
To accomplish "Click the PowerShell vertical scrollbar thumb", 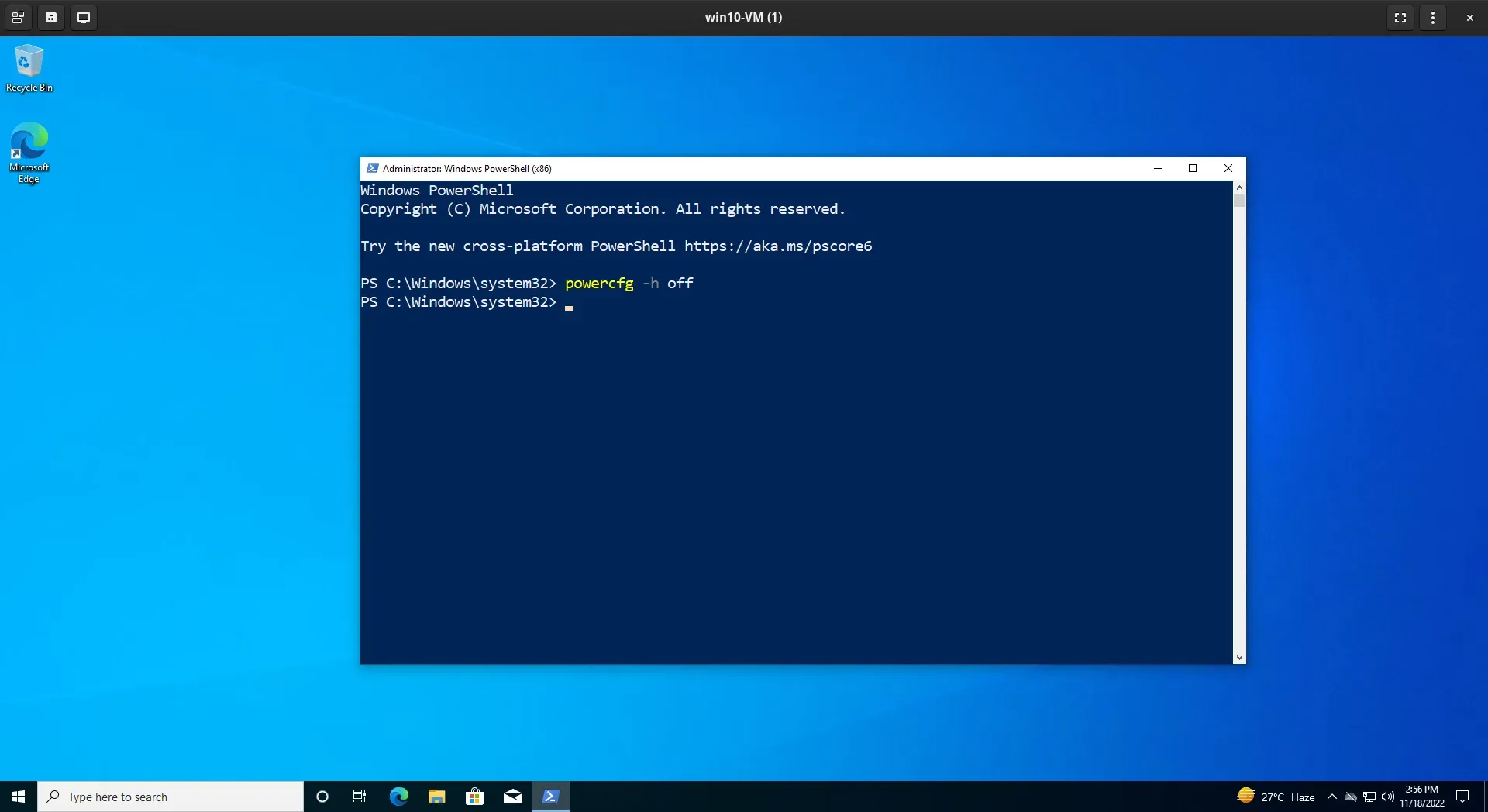I will click(x=1239, y=200).
